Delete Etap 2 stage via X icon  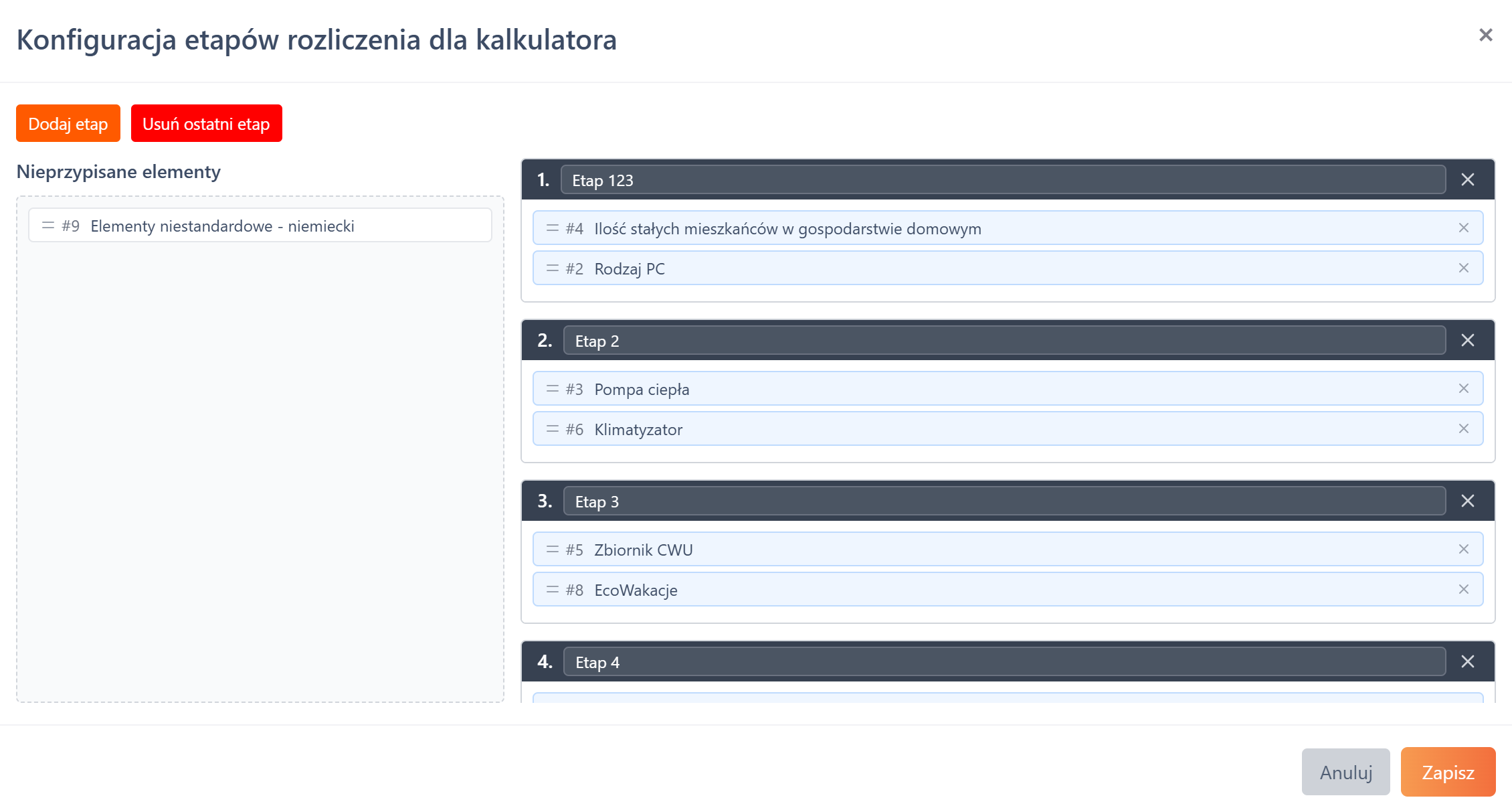(x=1467, y=340)
